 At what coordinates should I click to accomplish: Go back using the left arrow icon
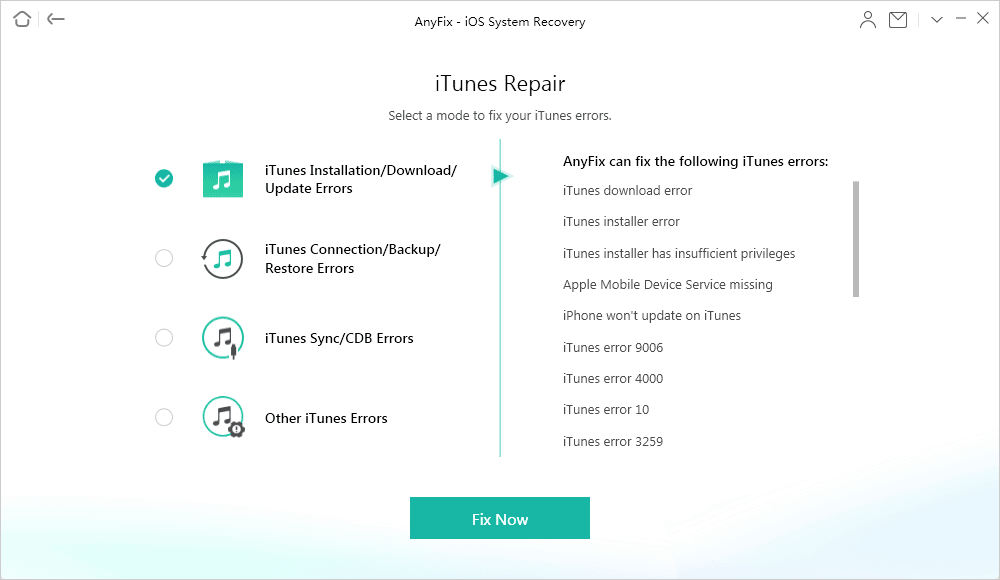(56, 19)
